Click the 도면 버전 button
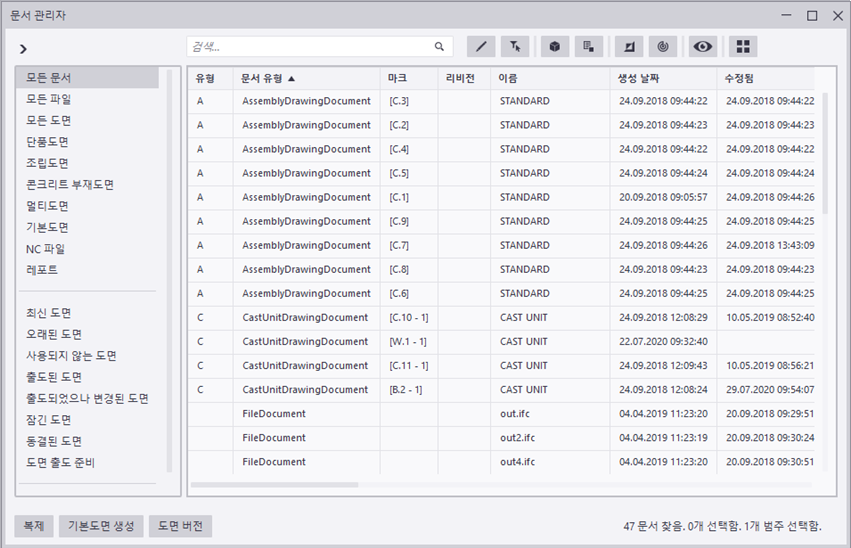 pyautogui.click(x=180, y=526)
